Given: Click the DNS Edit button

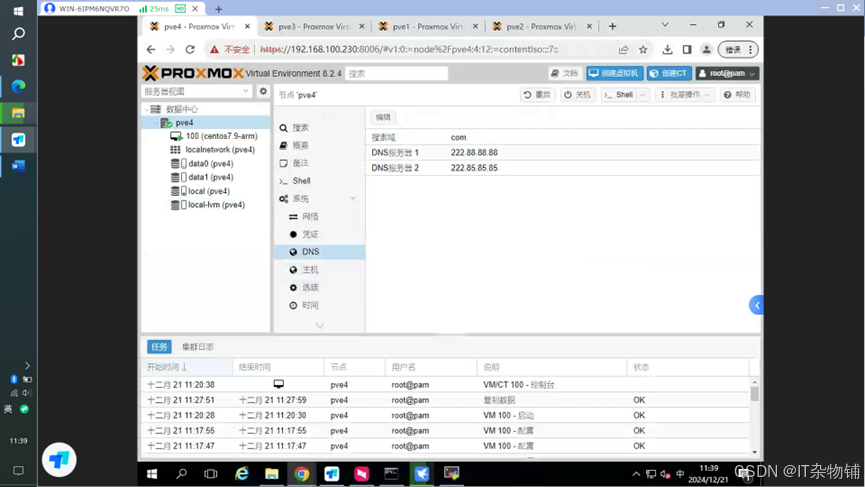Looking at the screenshot, I should 383,117.
